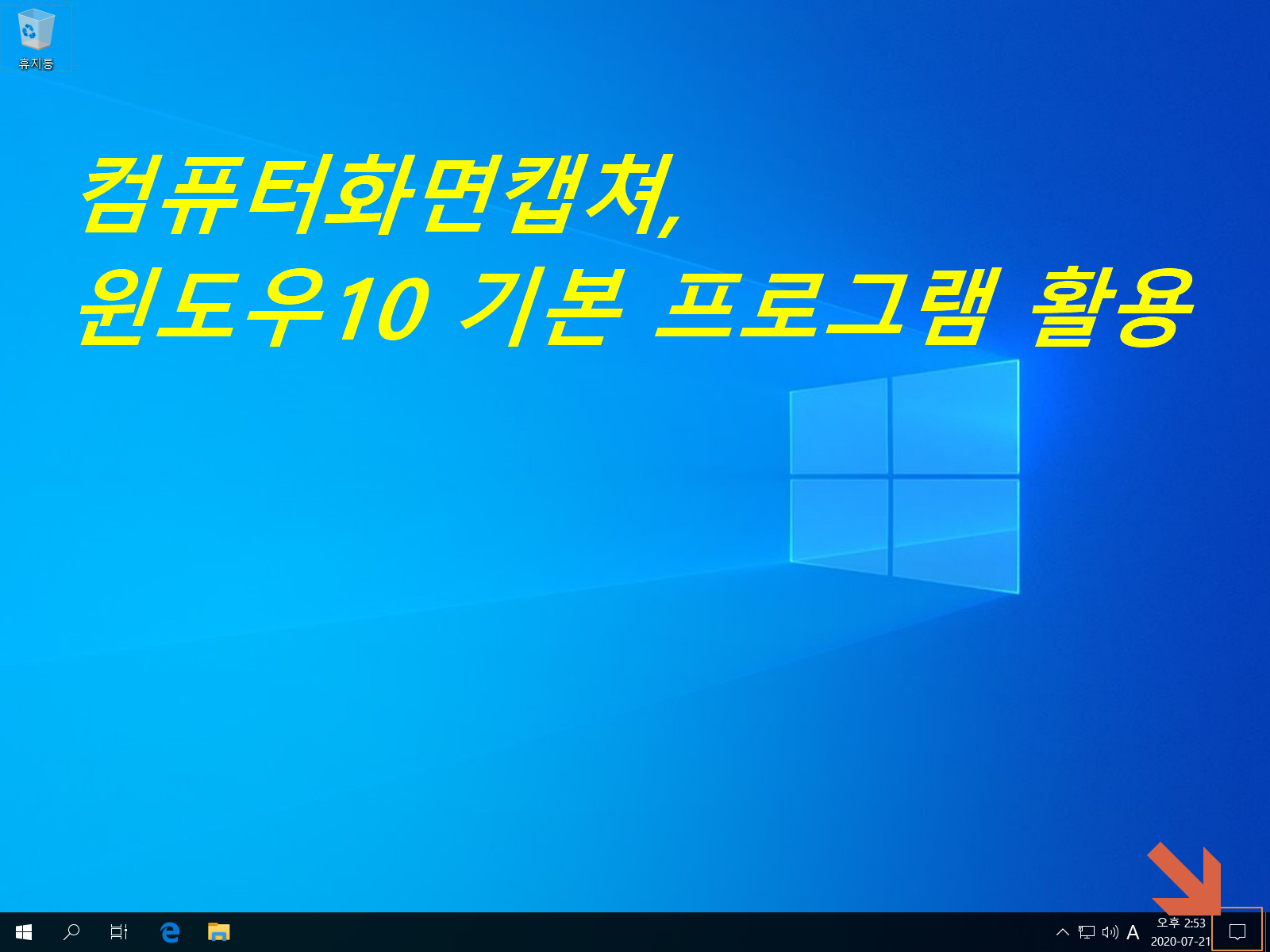Open Task View on the taskbar
This screenshot has height=952, width=1270.
pos(119,932)
